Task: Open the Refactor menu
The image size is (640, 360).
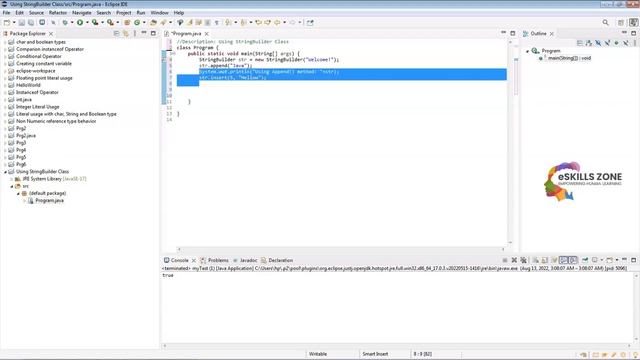Action: tap(58, 13)
